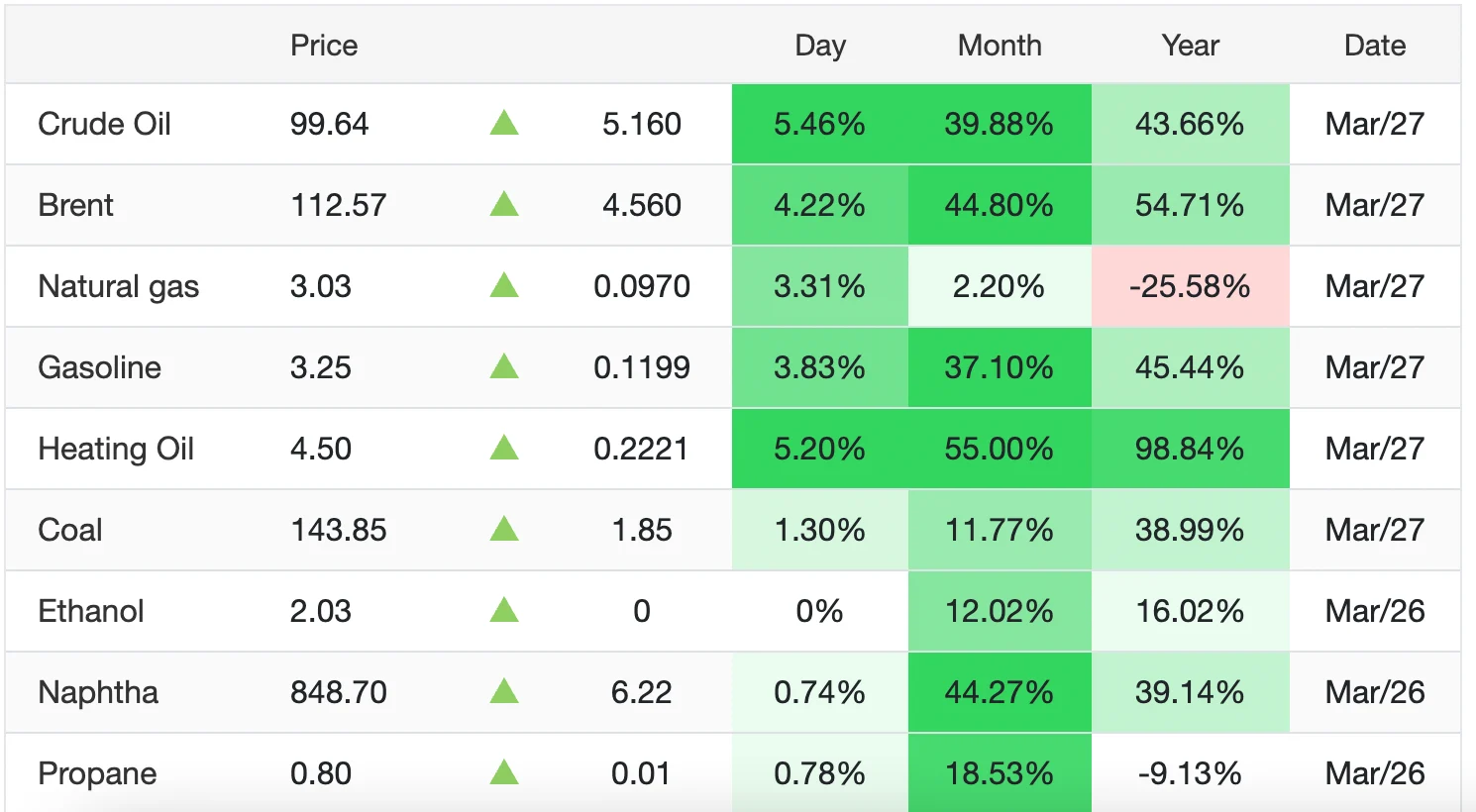Click Heating Oil's 98.84% green year cell
Screen dimensions: 1476x812
tap(1190, 449)
